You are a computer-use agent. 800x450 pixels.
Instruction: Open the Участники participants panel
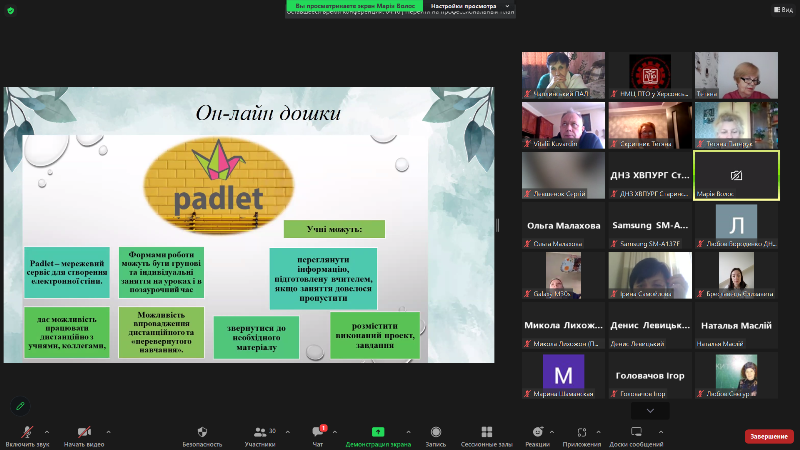click(260, 432)
